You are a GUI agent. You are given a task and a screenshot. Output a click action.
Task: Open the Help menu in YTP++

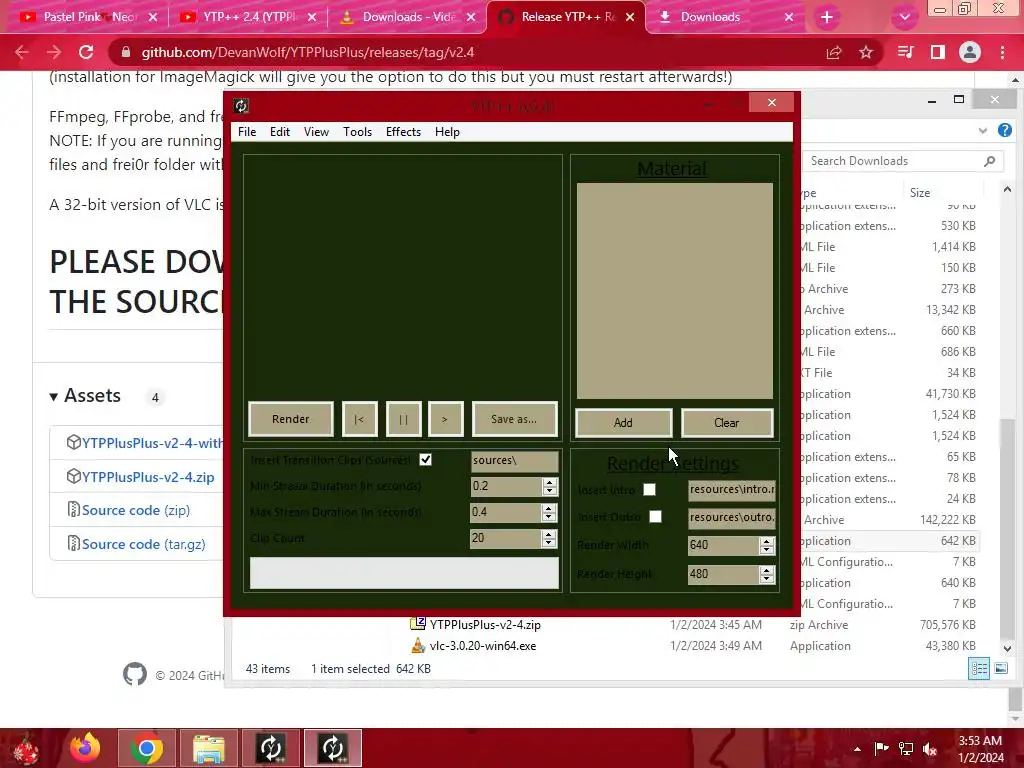(x=447, y=132)
